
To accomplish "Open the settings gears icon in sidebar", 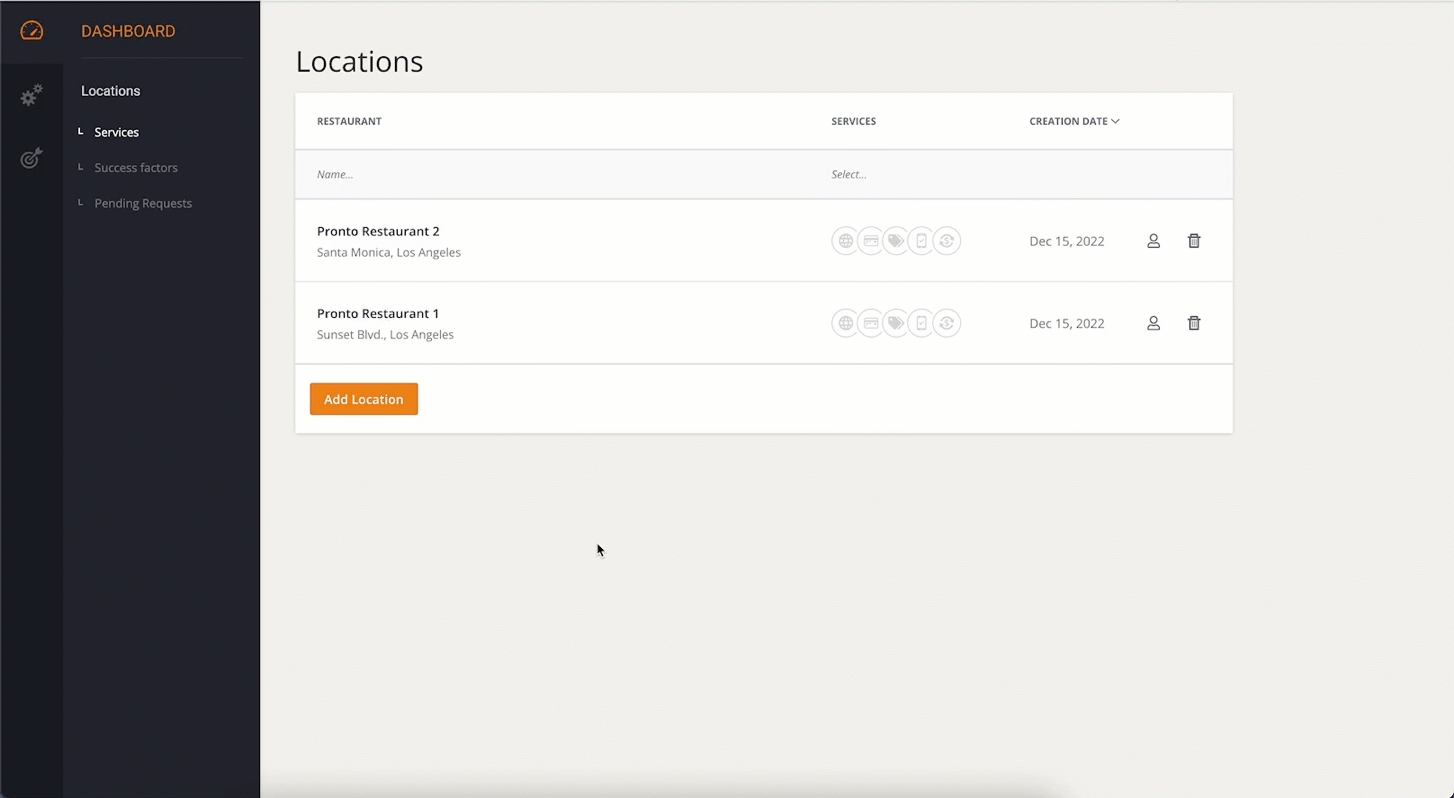I will pyautogui.click(x=32, y=95).
